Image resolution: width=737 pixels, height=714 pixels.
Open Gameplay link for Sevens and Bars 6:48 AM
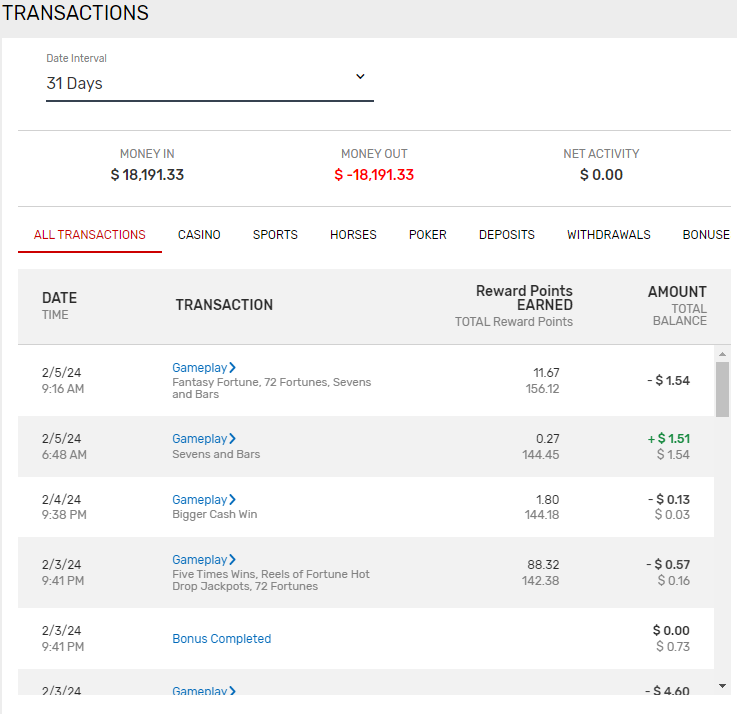pyautogui.click(x=200, y=439)
